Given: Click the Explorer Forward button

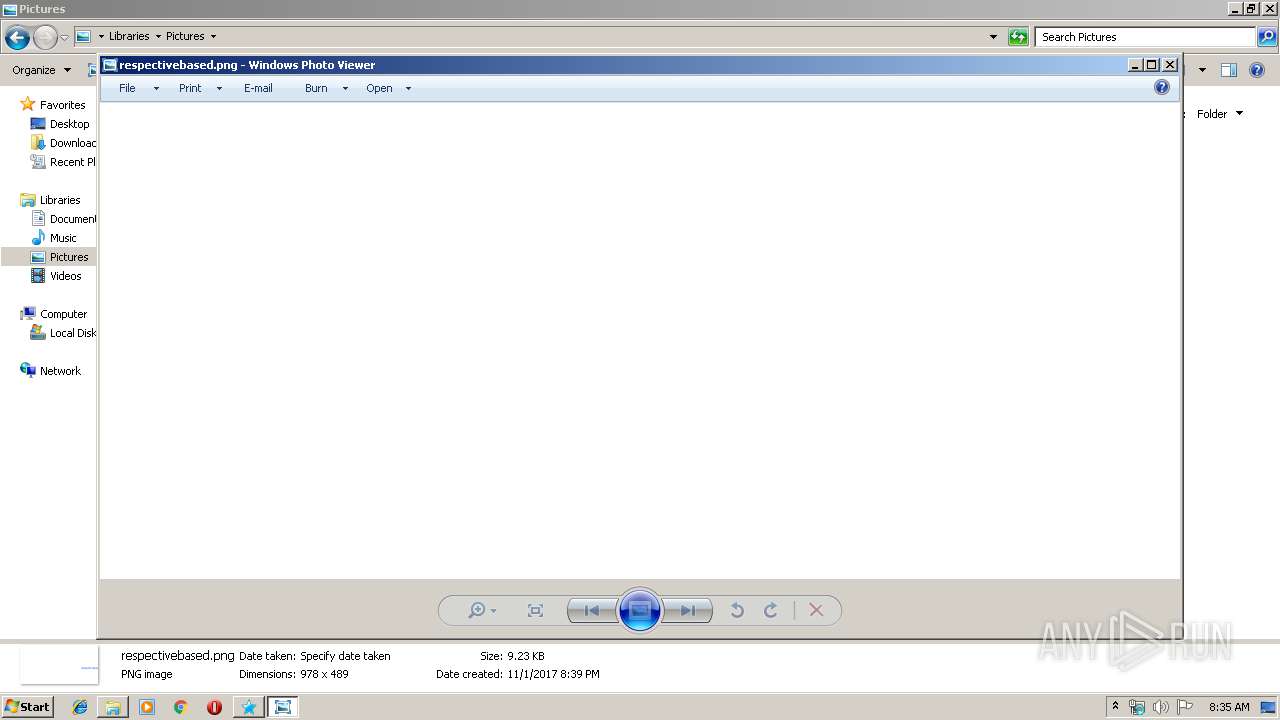Looking at the screenshot, I should point(45,38).
